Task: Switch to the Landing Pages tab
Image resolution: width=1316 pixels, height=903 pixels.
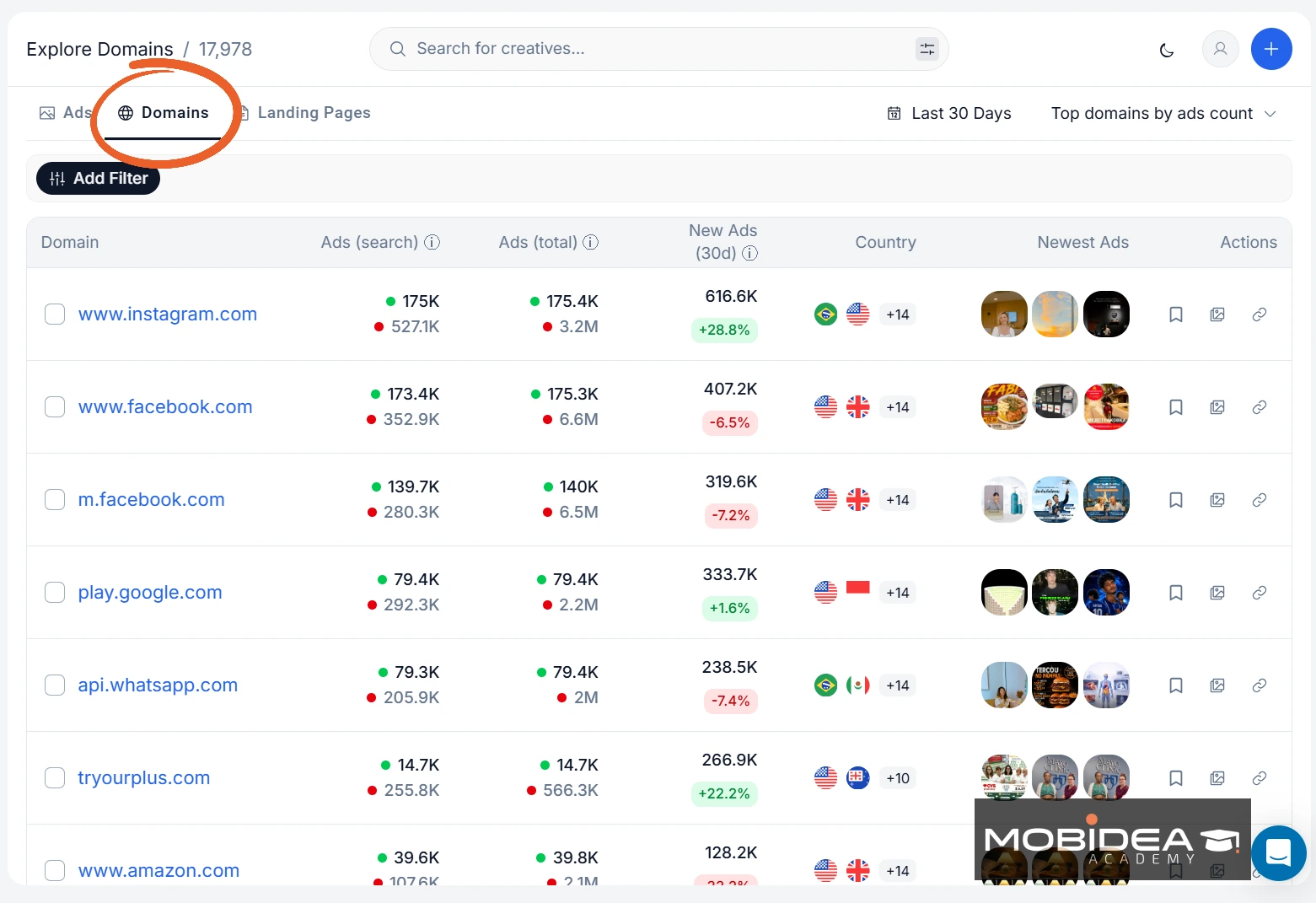Action: [303, 113]
